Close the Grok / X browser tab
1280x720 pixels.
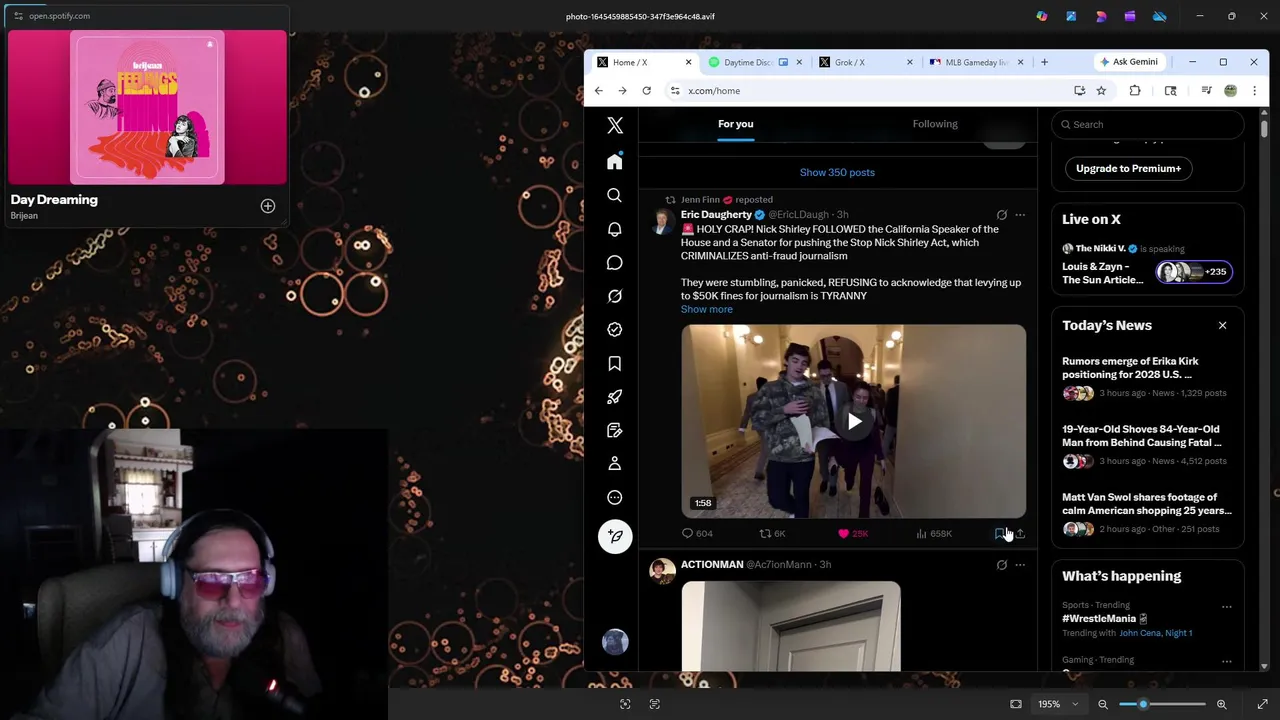(909, 62)
